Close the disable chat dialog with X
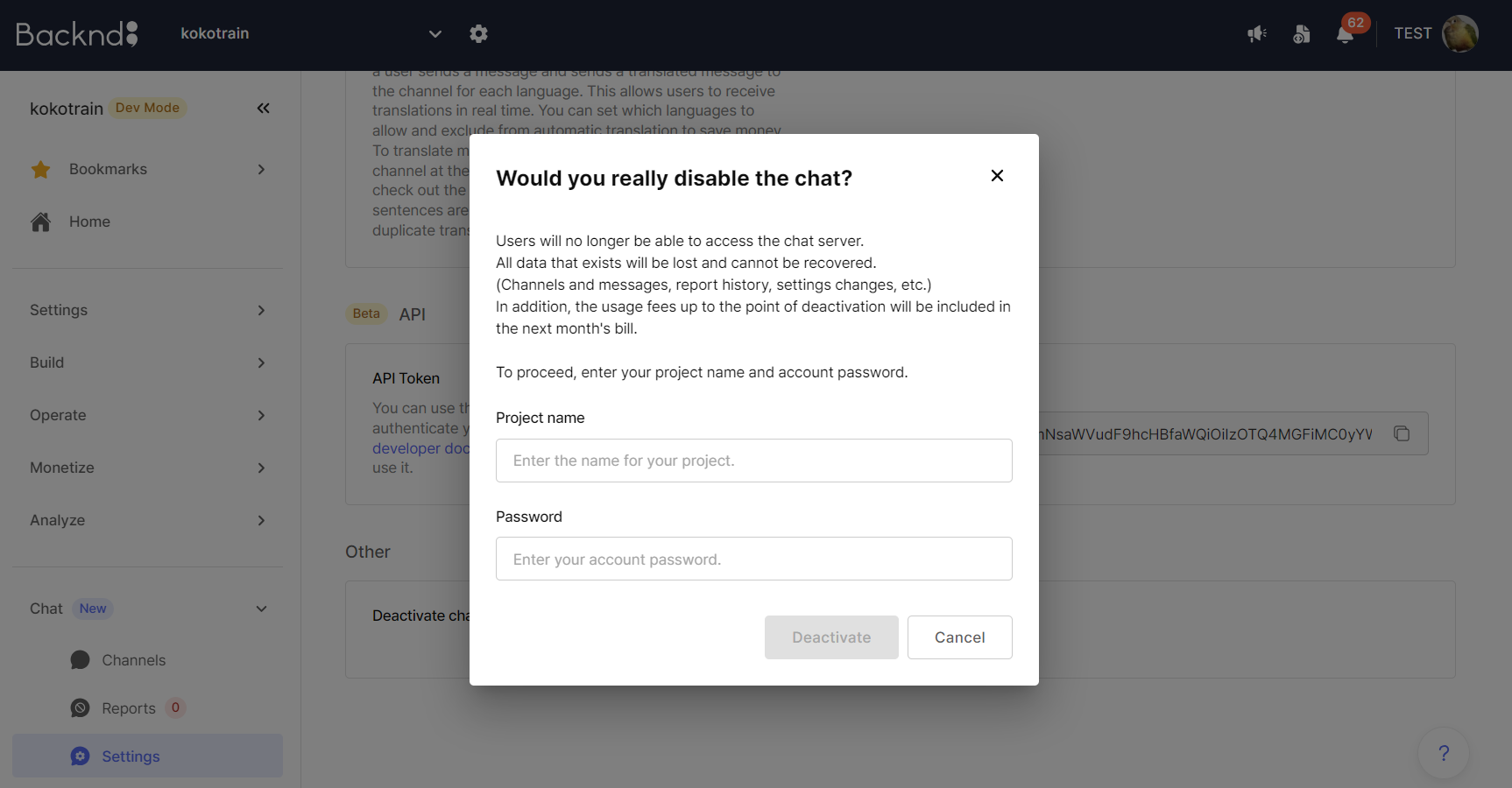 coord(997,176)
